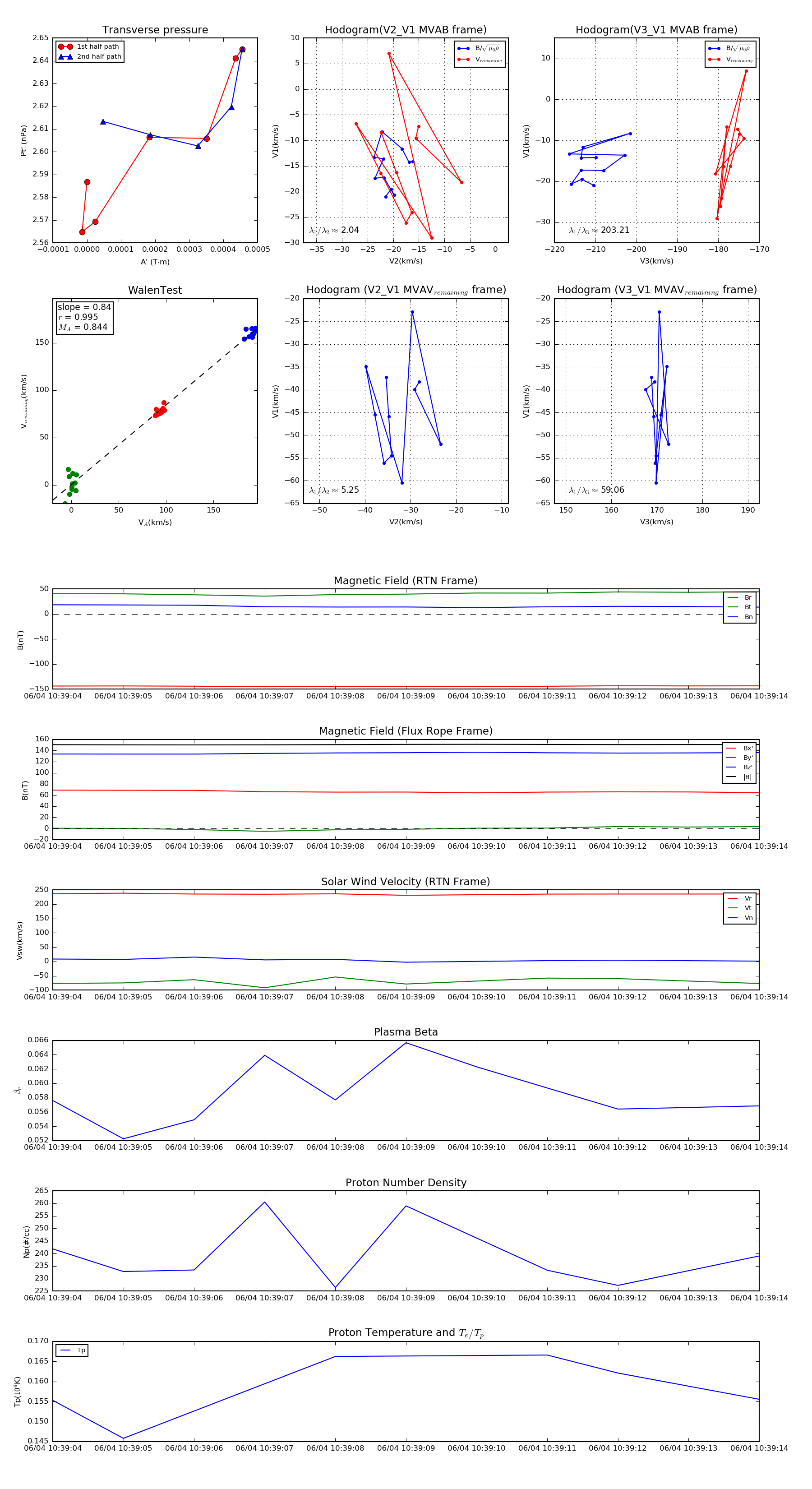Select the "Bz'" legend entry
This screenshot has height=1489, width=812.
[739, 768]
